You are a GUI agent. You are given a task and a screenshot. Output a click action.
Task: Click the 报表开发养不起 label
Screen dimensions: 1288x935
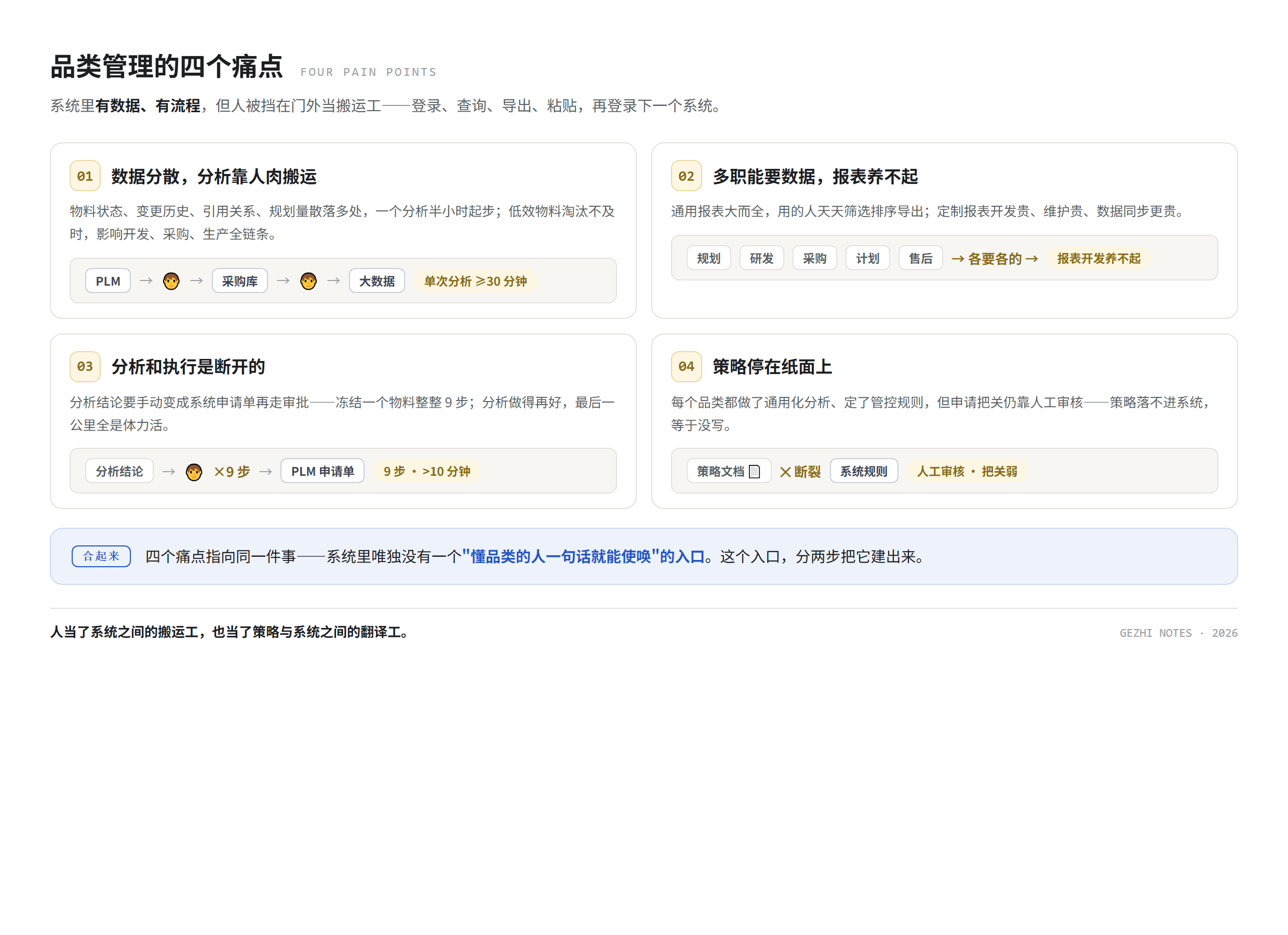pyautogui.click(x=1099, y=259)
